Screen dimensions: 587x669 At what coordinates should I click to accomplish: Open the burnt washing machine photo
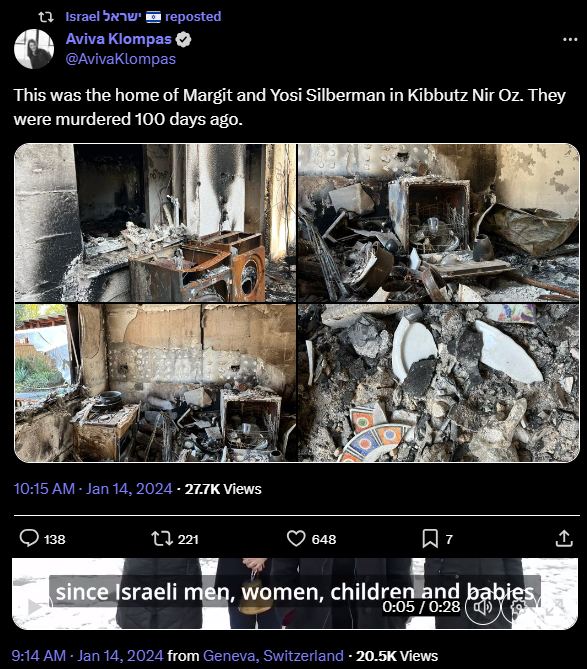point(155,223)
